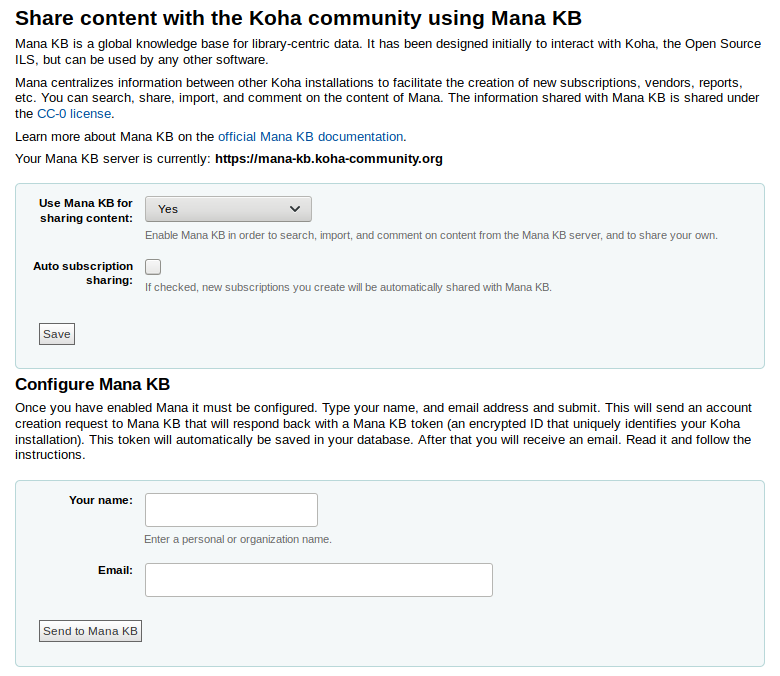Click the 'If checked, new subscriptions' hint text
Screen dimensions: 780x676
[x=348, y=288]
